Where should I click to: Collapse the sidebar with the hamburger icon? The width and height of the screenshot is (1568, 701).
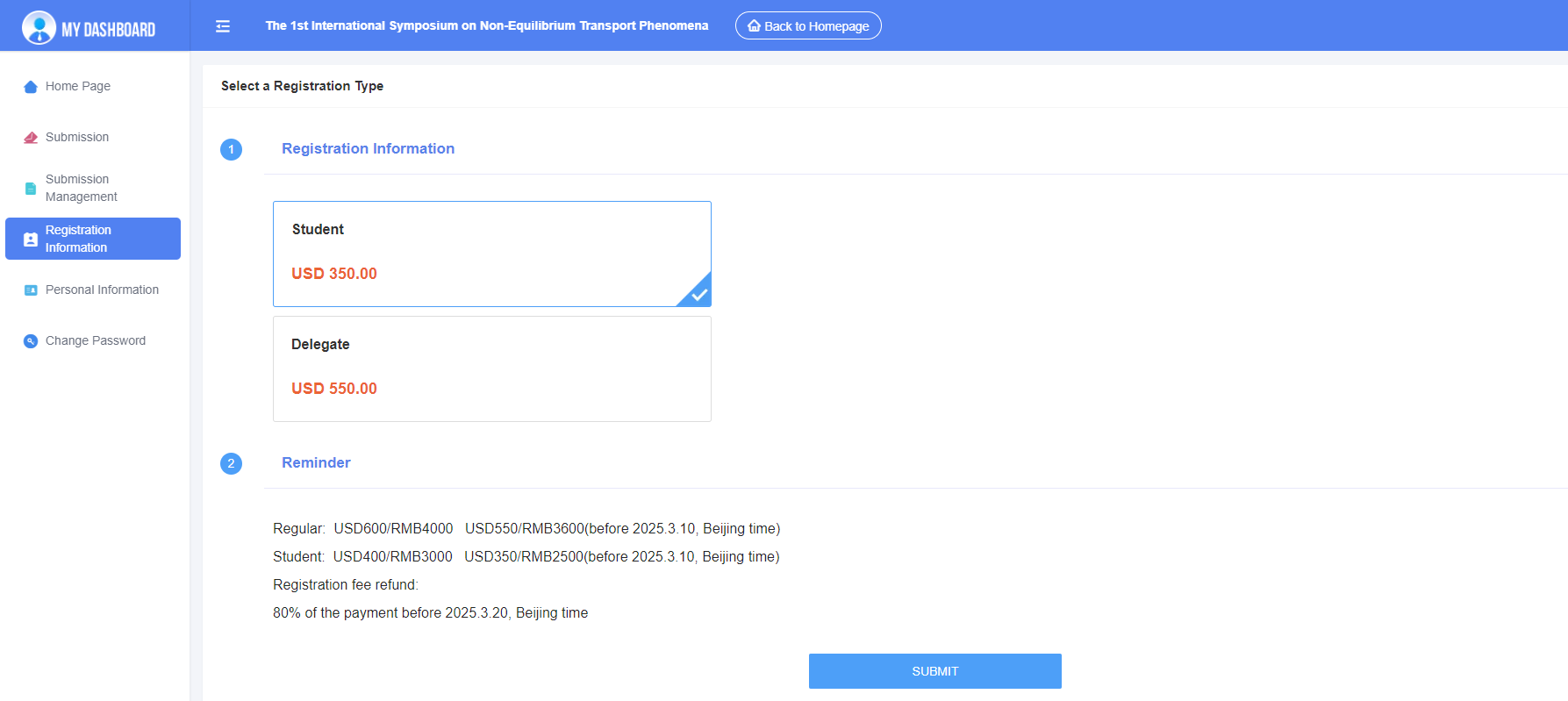click(223, 26)
